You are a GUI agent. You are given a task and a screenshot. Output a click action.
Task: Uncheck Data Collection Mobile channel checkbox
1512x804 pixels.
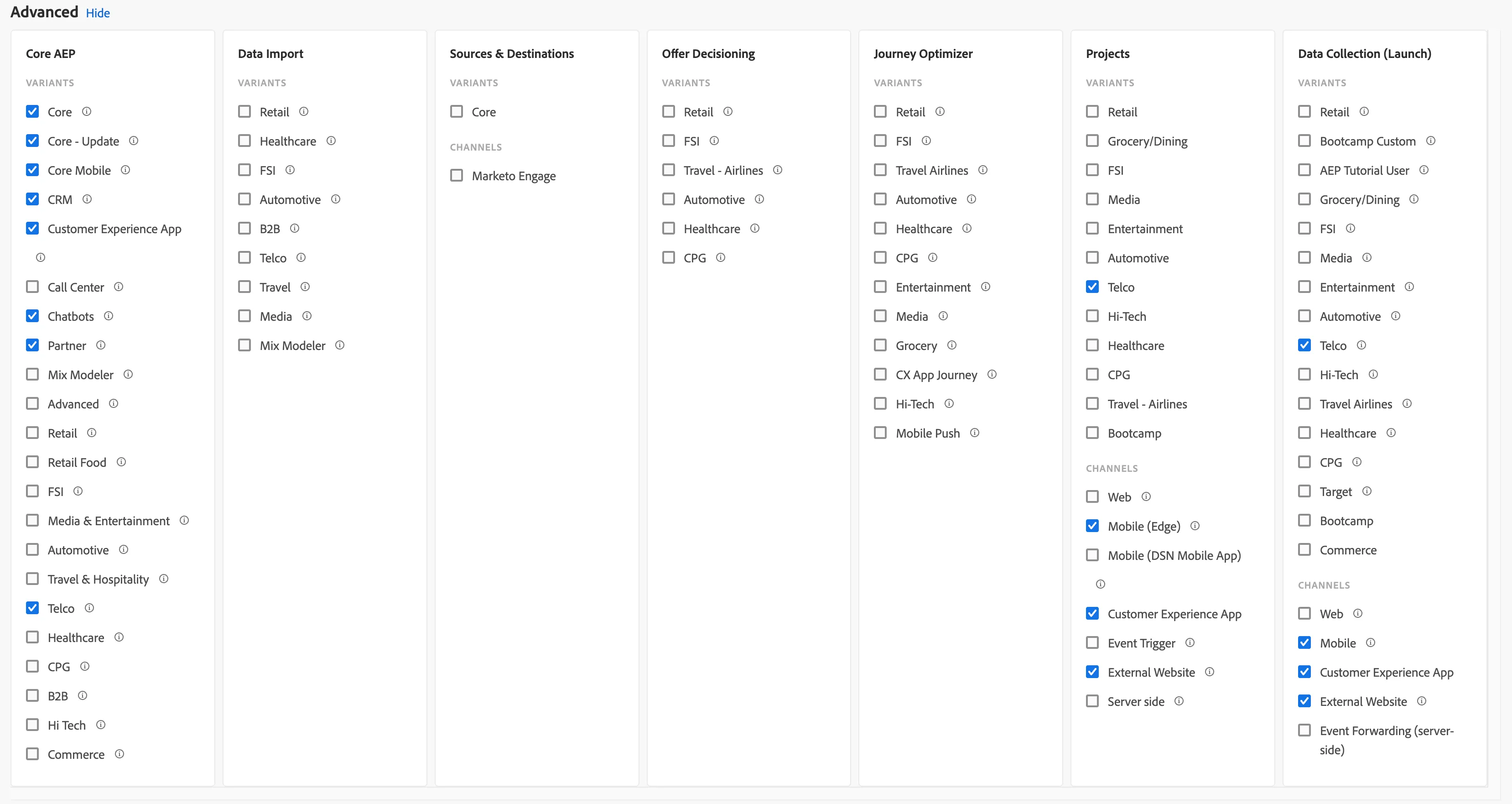pos(1304,642)
